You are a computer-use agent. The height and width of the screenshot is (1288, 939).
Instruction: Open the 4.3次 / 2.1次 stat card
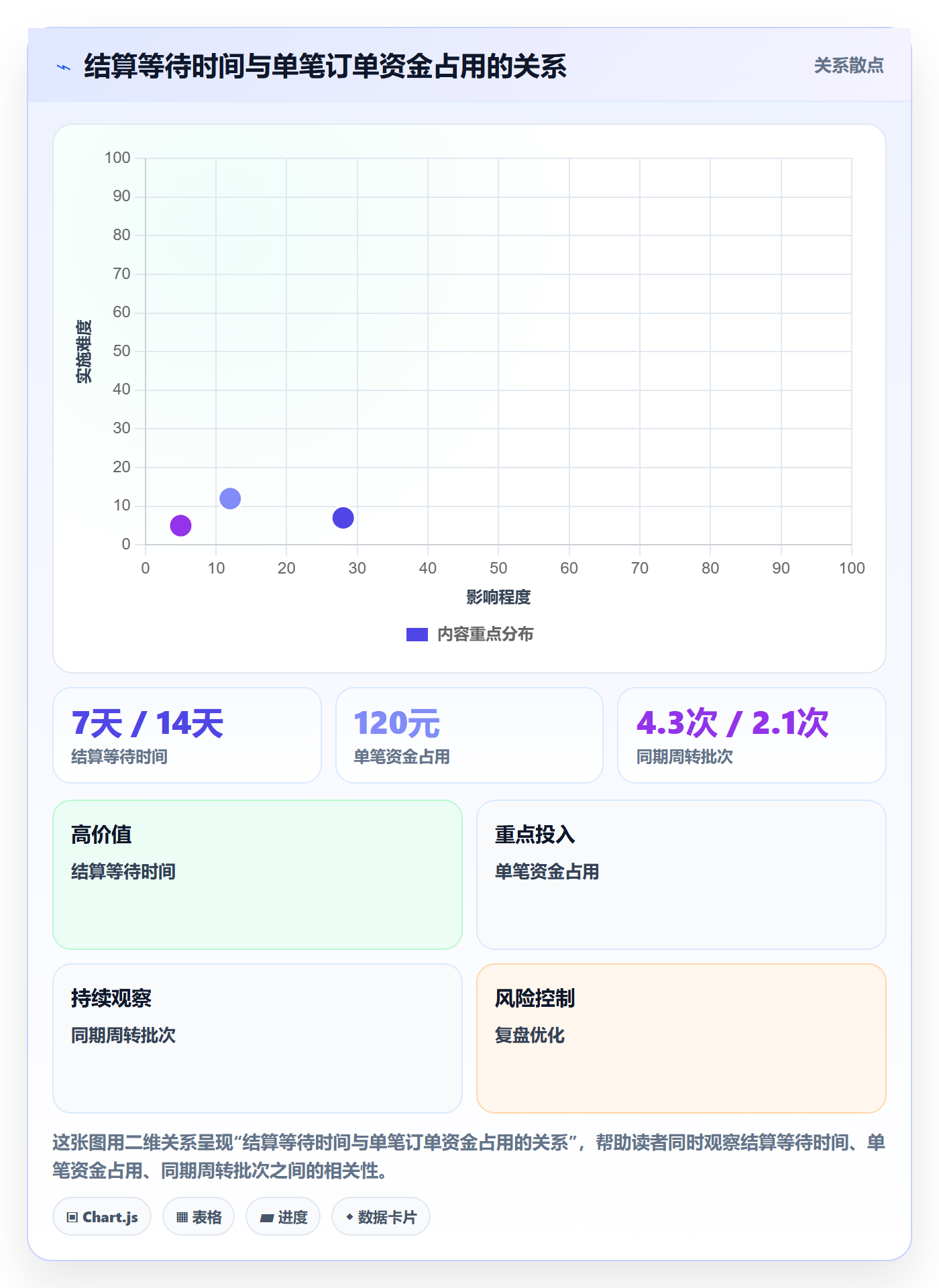click(752, 735)
